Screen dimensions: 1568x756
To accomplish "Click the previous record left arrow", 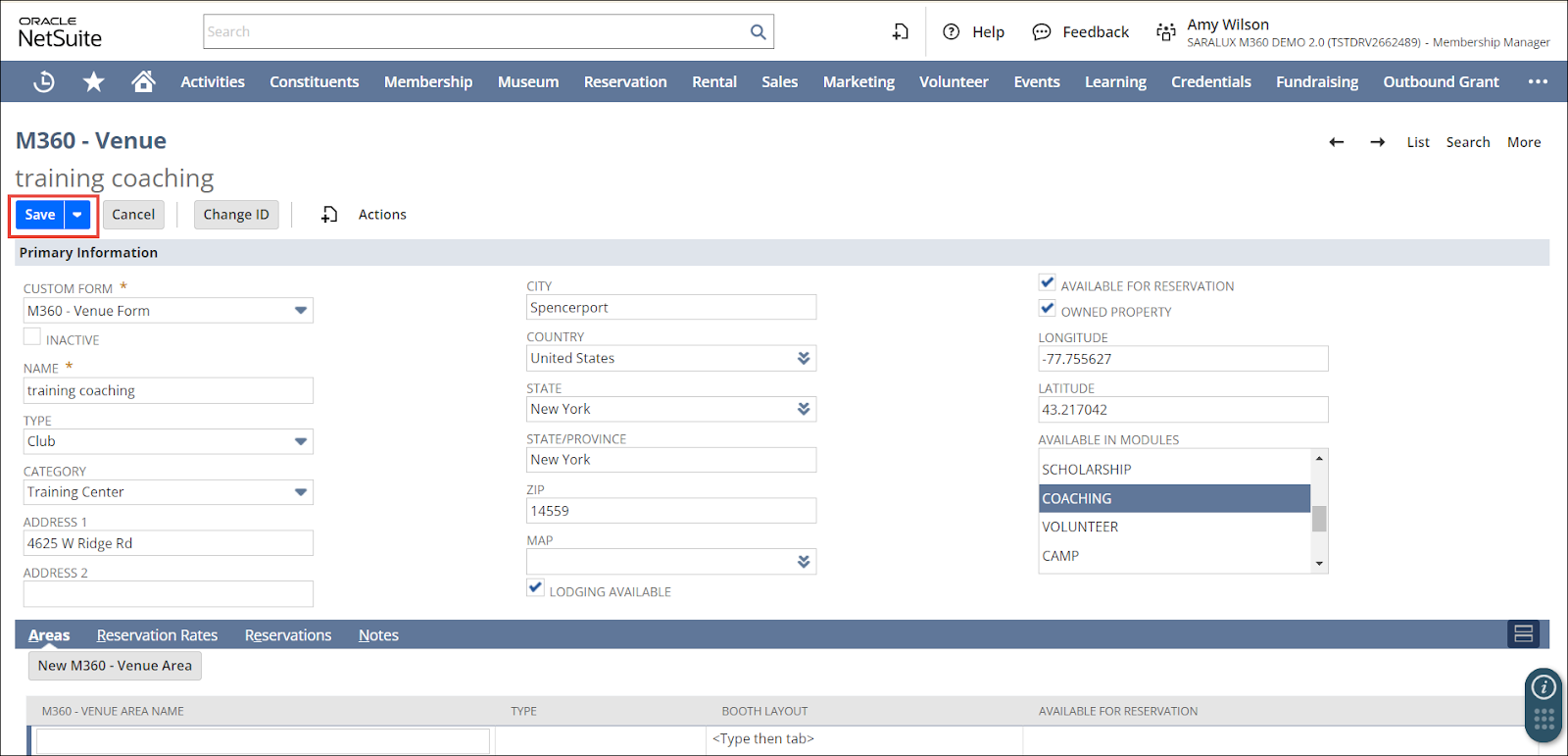I will coord(1336,142).
